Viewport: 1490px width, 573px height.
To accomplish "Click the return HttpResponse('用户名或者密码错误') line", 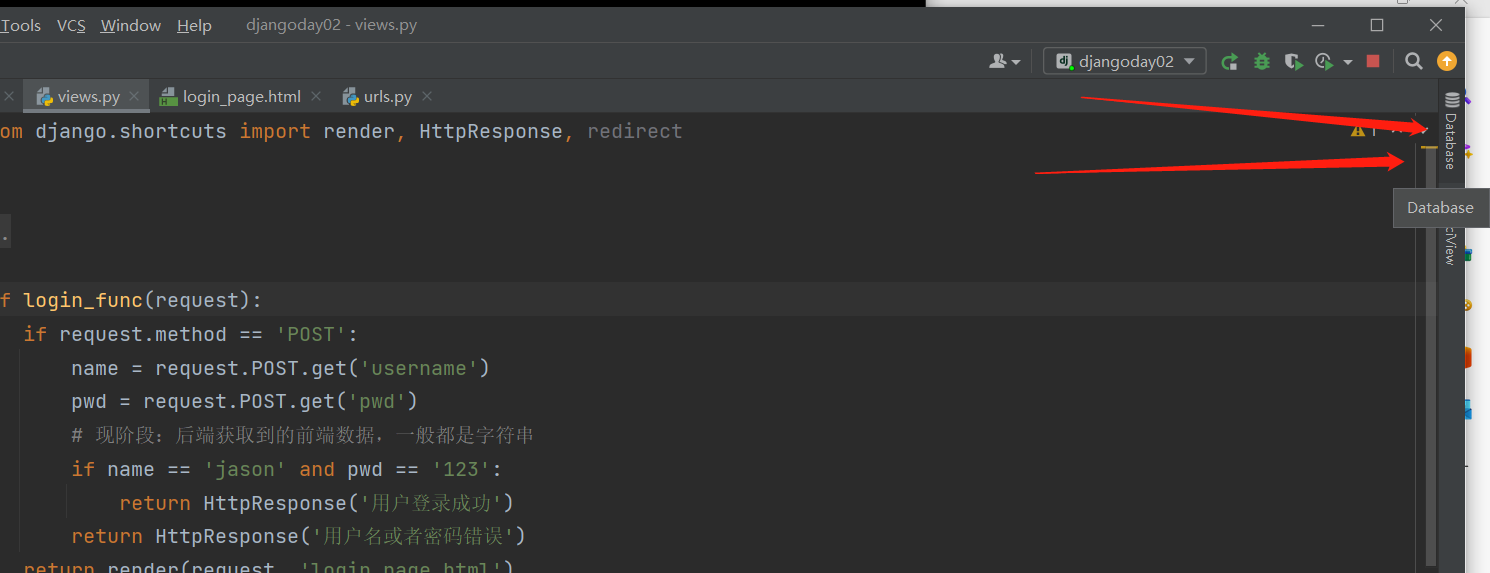I will pos(299,537).
